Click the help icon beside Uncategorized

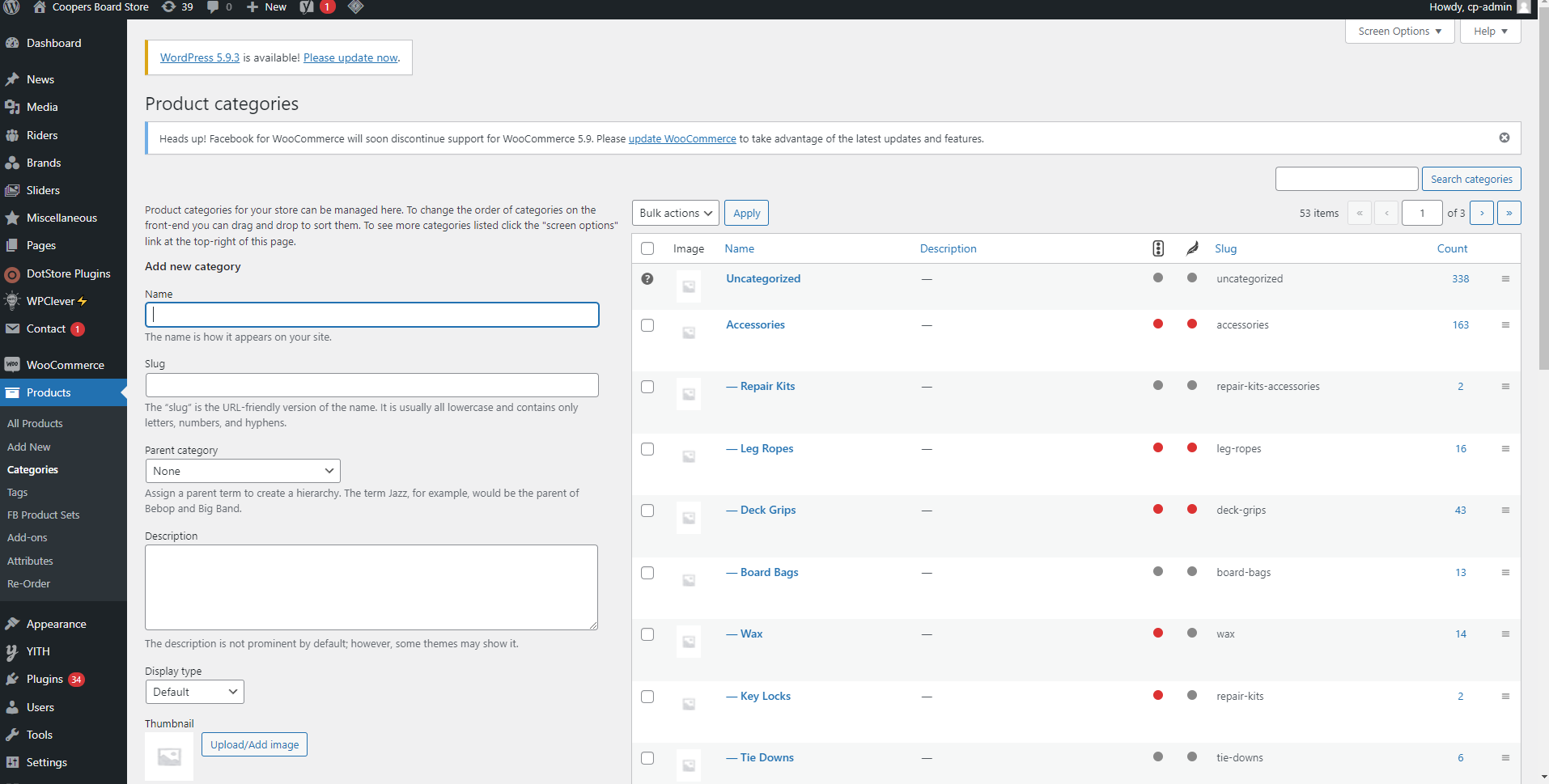647,279
